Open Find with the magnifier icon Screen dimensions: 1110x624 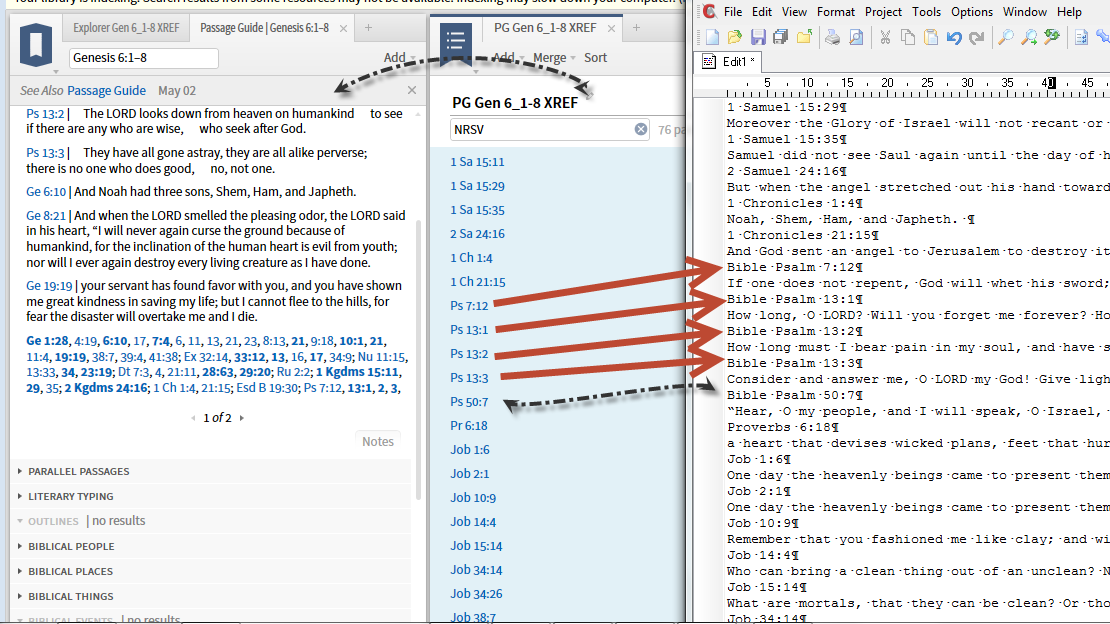tap(1005, 37)
